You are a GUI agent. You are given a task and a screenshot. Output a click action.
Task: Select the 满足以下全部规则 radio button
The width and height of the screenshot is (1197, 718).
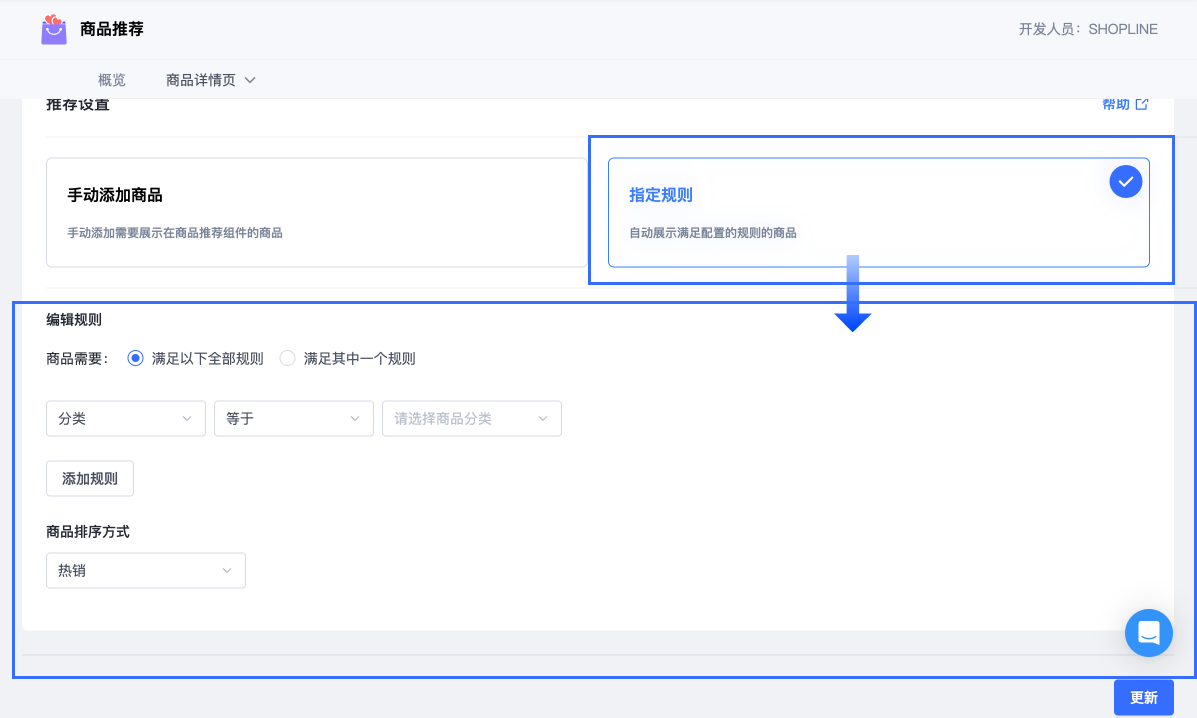[135, 359]
